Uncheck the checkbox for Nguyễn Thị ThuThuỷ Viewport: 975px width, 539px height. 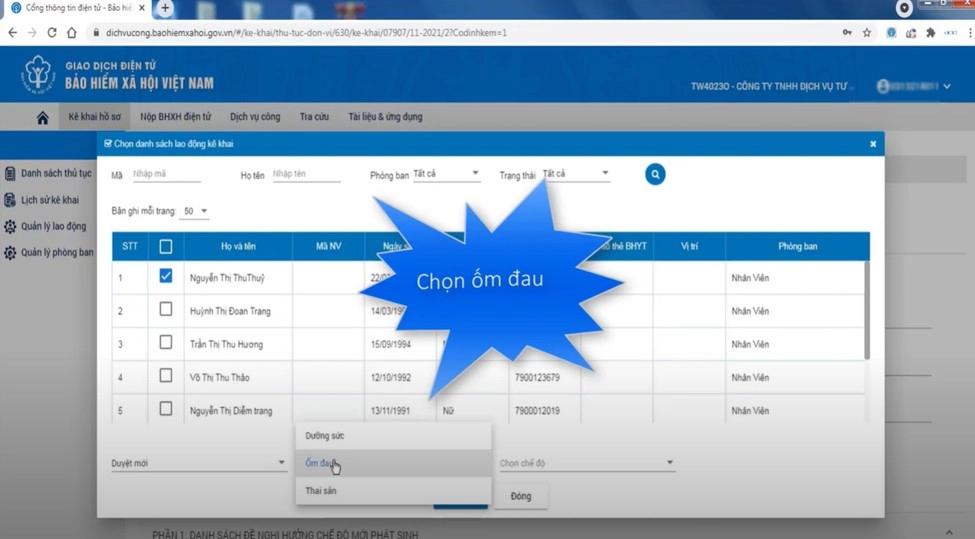pos(166,276)
